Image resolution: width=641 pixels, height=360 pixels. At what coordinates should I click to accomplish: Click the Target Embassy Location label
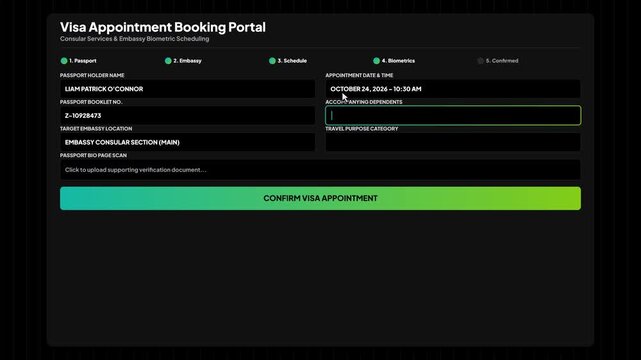(96, 129)
